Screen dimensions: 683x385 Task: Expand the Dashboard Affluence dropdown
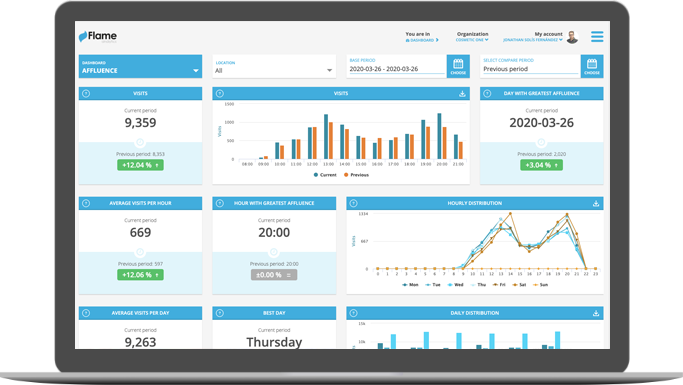click(140, 66)
